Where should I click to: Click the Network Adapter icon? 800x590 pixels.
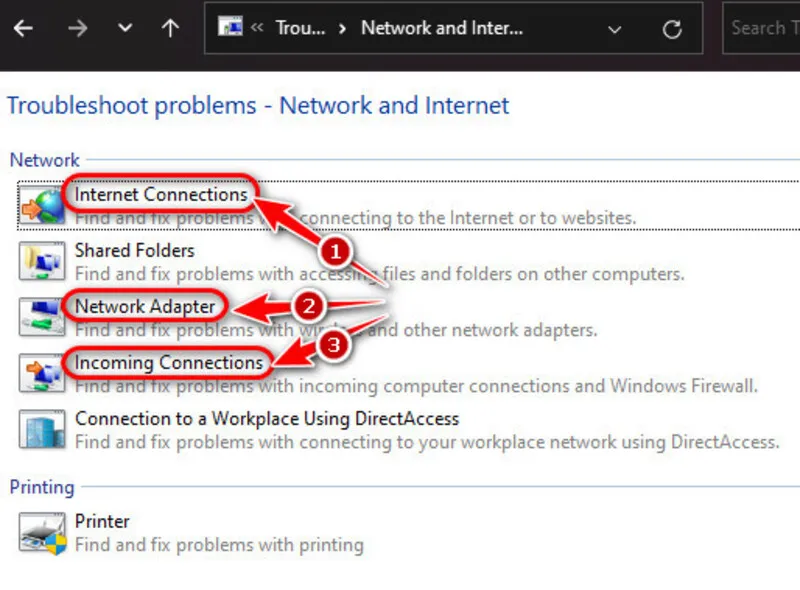point(42,317)
